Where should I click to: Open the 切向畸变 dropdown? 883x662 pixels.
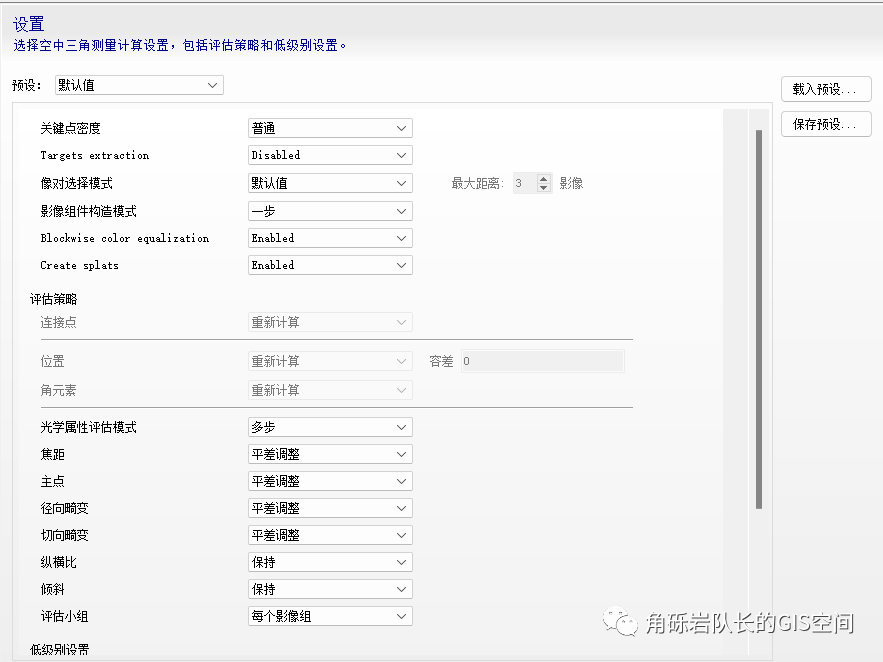[x=329, y=536]
